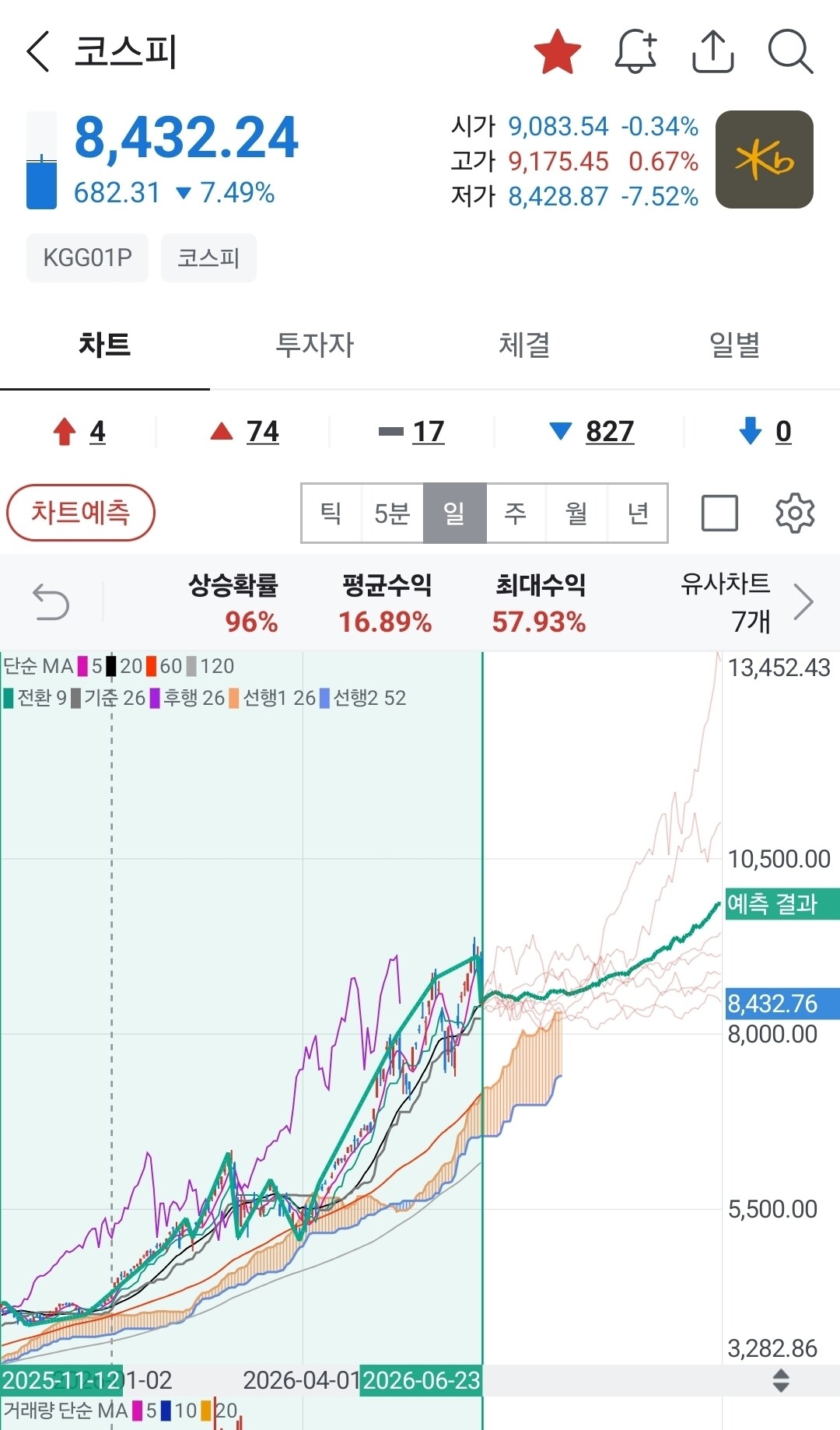Expand the chart vertical resize arrows
840x1430 pixels.
(781, 1380)
